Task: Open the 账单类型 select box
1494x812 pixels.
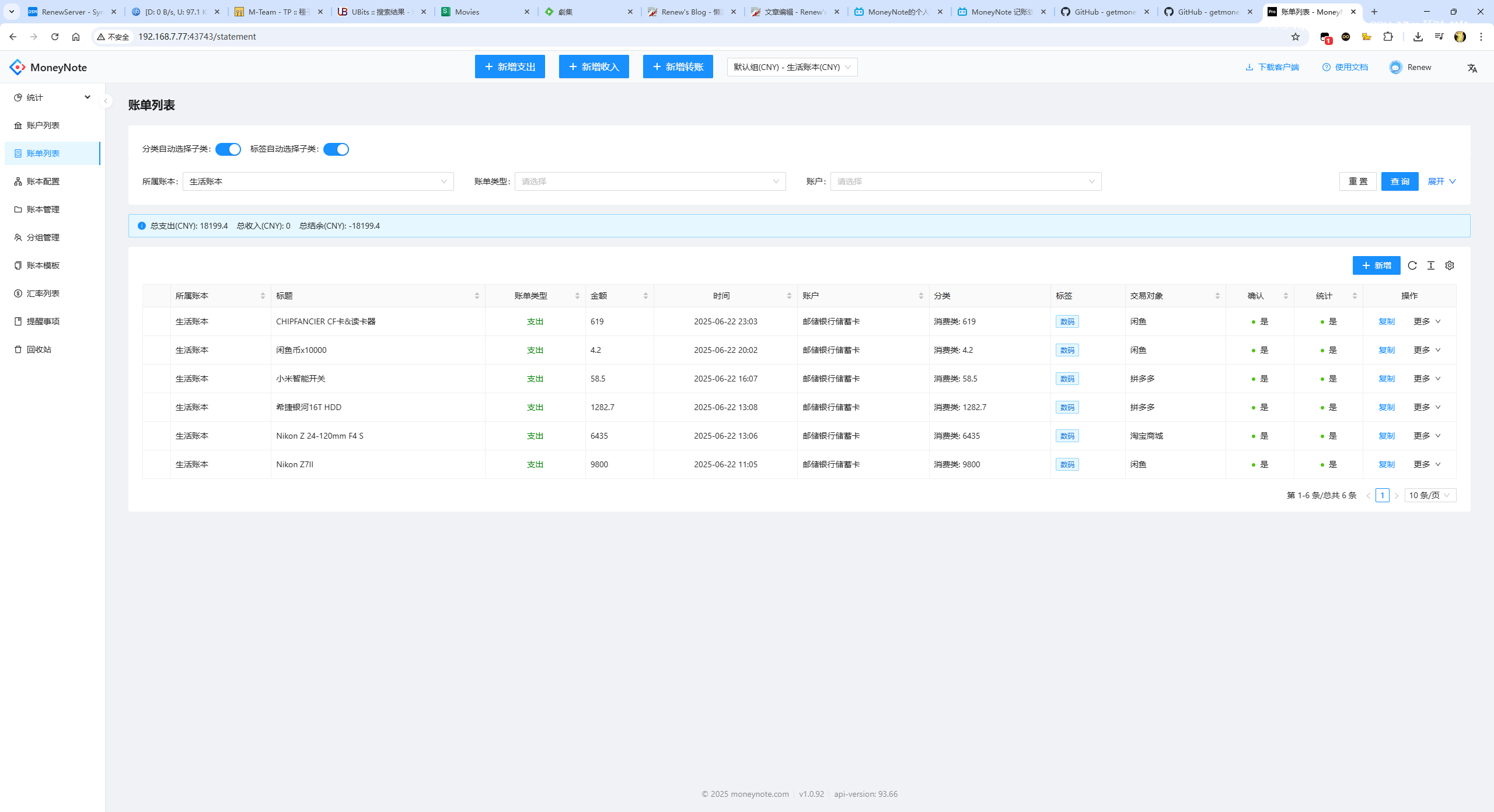Action: point(650,181)
